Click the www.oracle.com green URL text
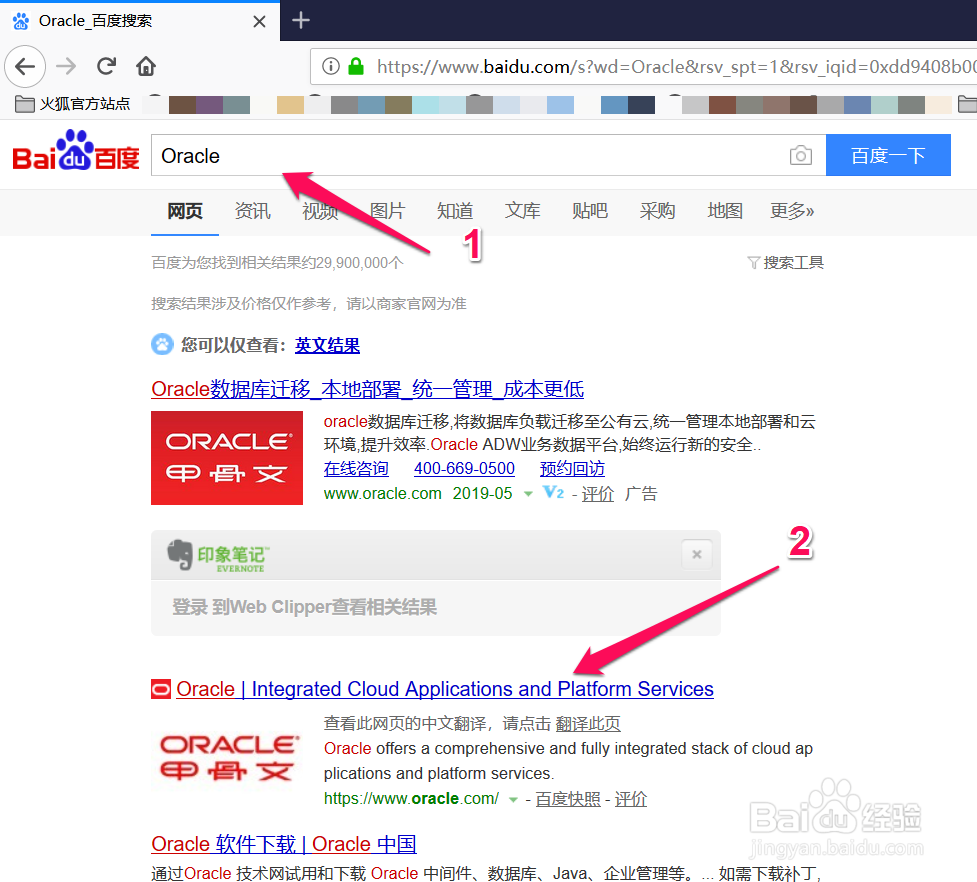Viewport: 977px width, 882px height. tap(383, 494)
